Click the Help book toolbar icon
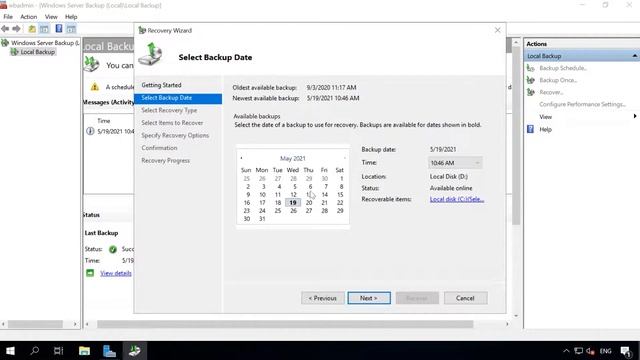 (x=59, y=29)
